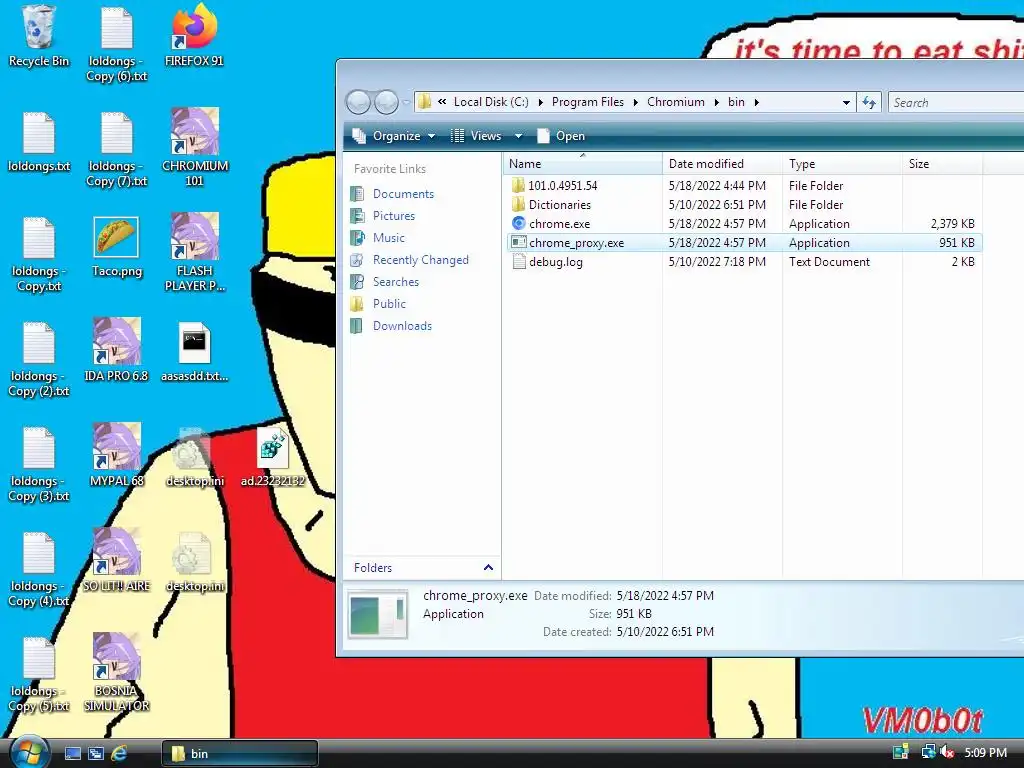Select loldongs - Copy (7).txt file
This screenshot has width=1024, height=768.
click(x=116, y=150)
